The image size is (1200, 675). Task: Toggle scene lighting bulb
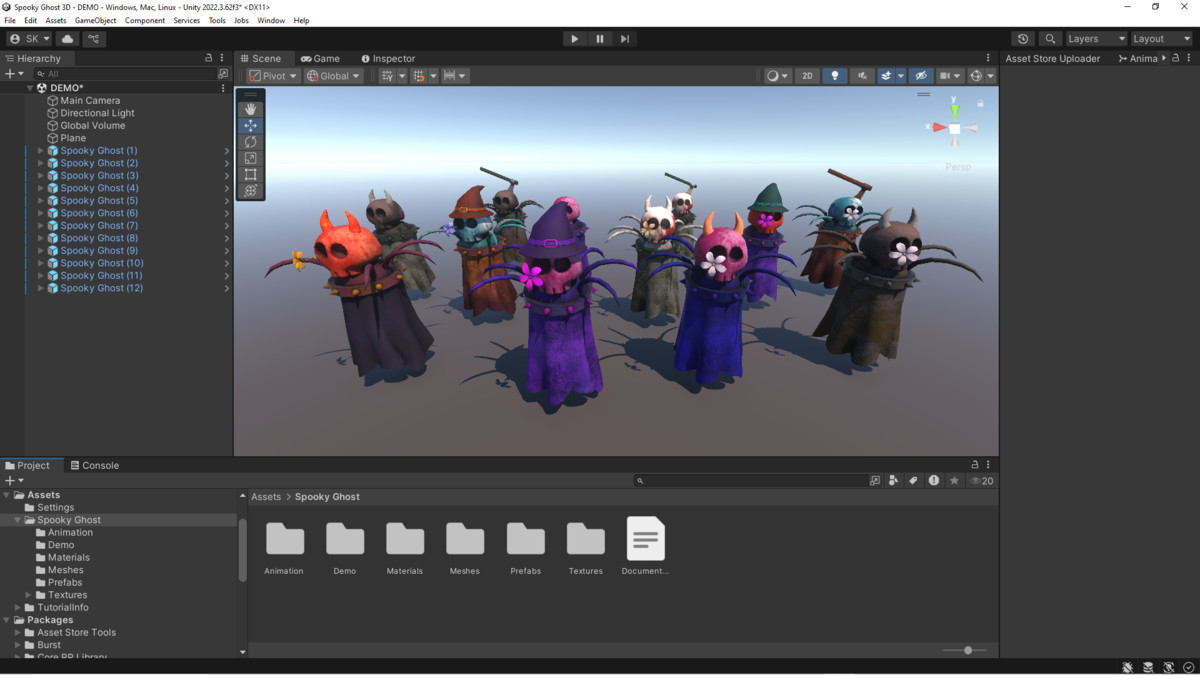(834, 76)
